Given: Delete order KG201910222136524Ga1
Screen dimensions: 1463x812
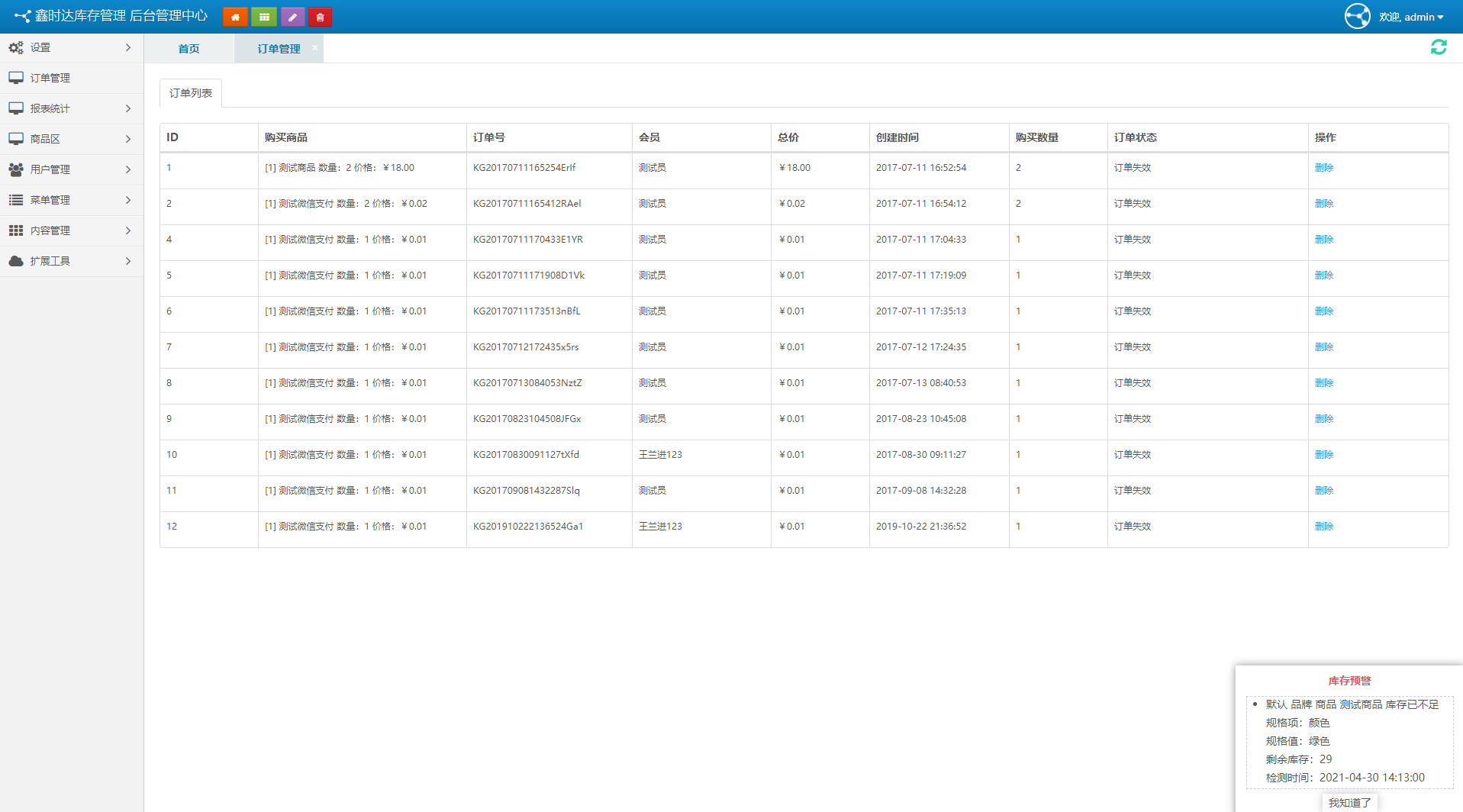Looking at the screenshot, I should click(x=1323, y=527).
